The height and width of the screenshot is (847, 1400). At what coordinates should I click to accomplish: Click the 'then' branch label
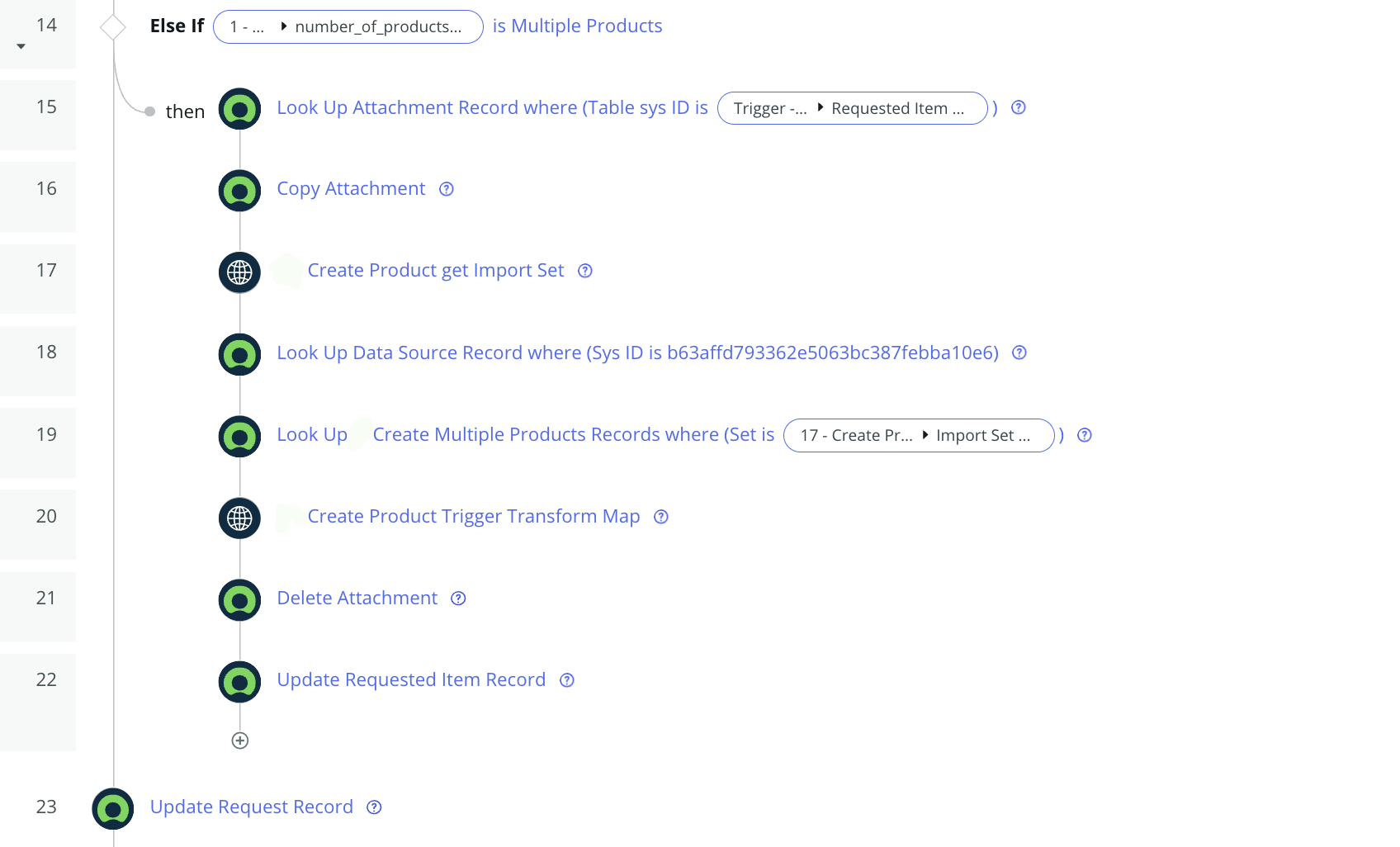click(x=185, y=111)
